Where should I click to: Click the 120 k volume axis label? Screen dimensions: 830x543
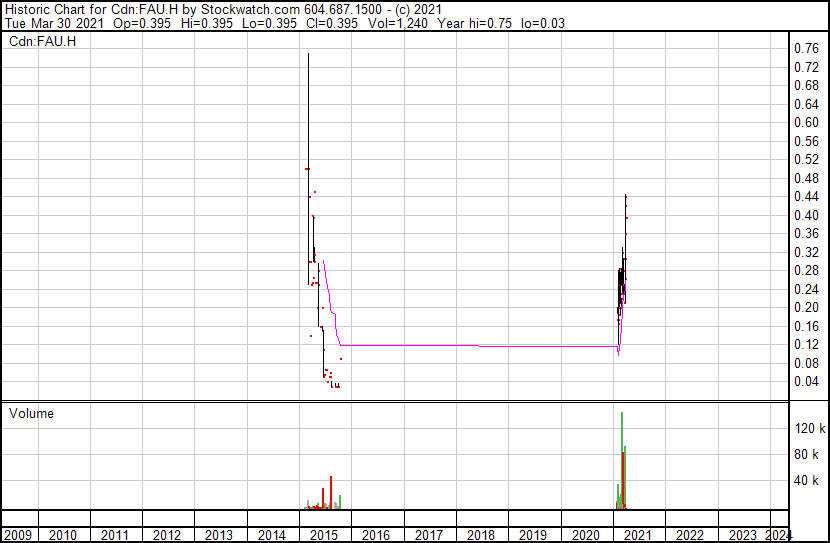coord(809,428)
